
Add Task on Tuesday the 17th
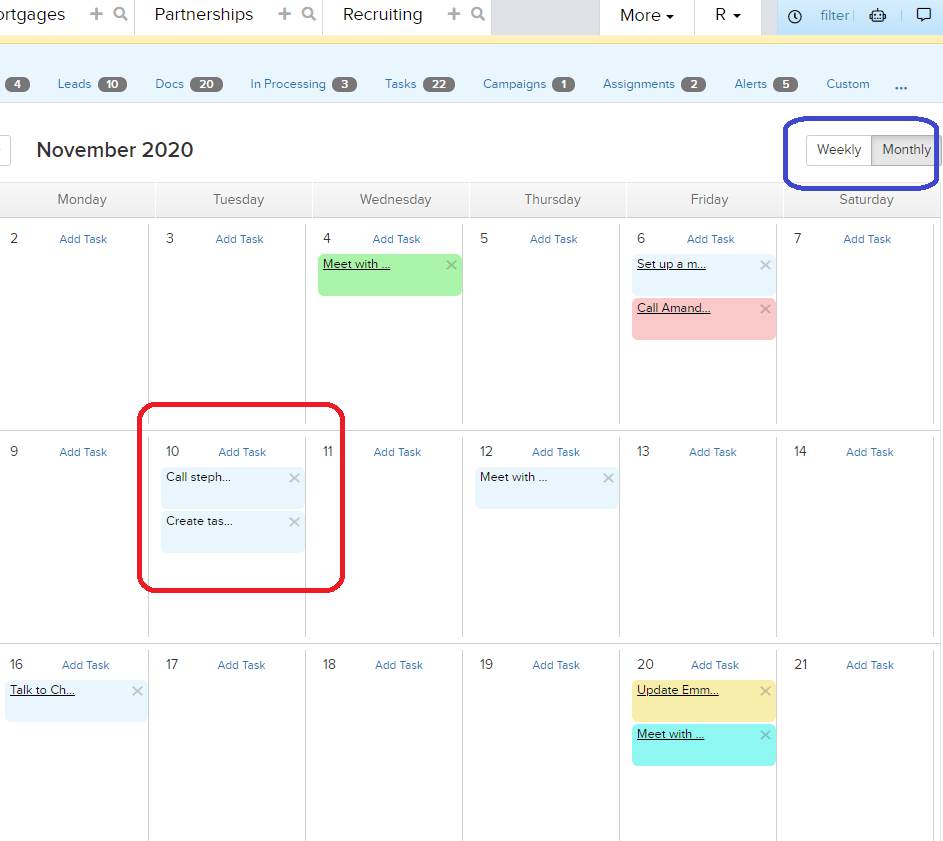click(x=241, y=665)
